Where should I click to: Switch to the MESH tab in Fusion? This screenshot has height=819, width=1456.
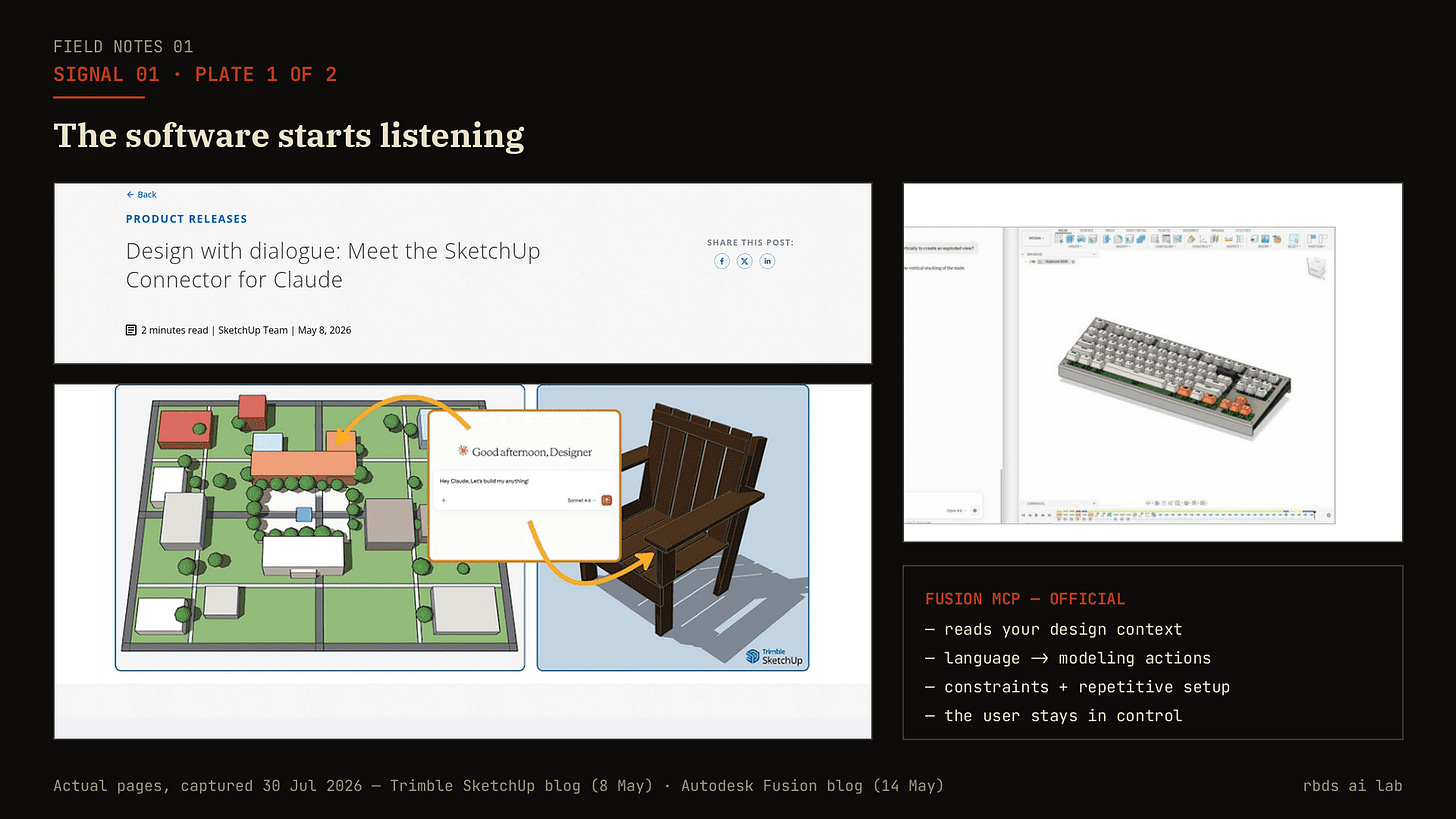tap(1109, 230)
